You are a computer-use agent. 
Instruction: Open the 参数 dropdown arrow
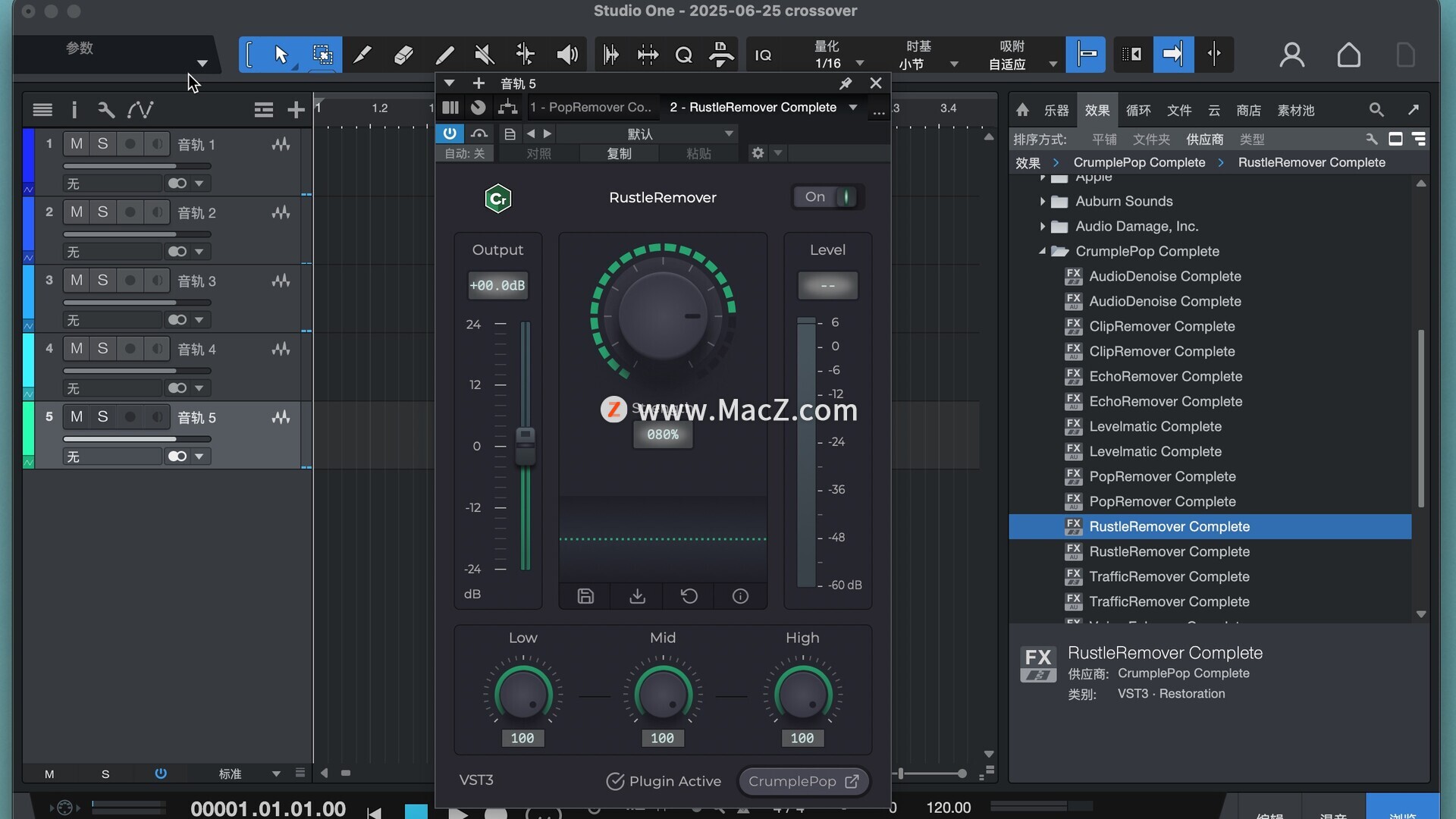coord(202,63)
